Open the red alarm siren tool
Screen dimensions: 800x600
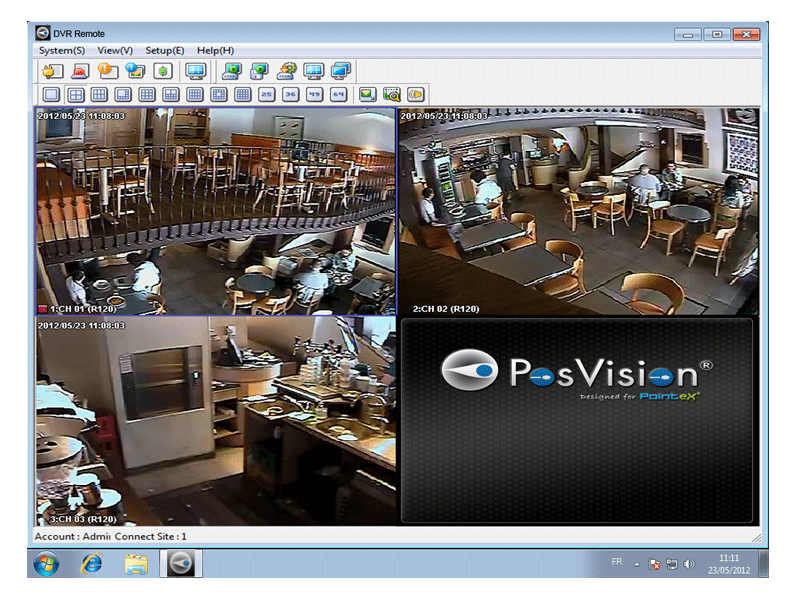(80, 71)
